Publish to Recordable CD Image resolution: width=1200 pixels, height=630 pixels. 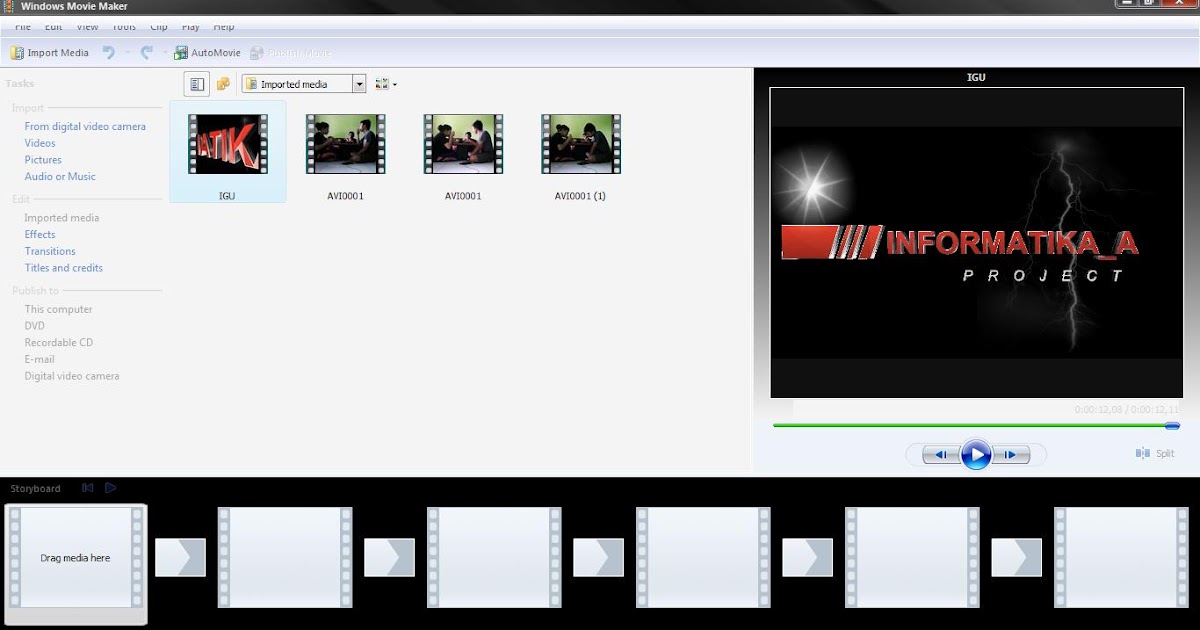pyautogui.click(x=59, y=343)
